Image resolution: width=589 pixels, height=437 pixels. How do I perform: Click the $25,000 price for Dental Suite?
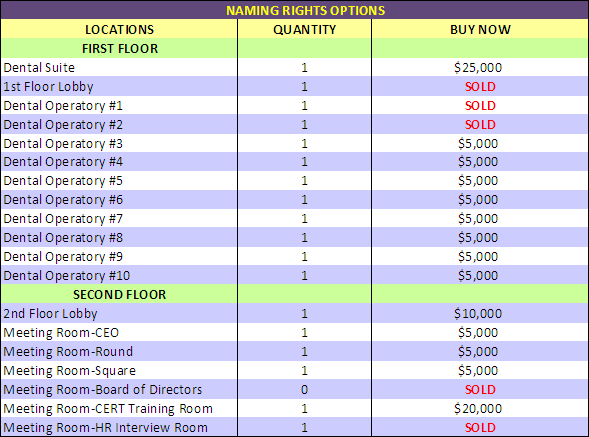coord(478,68)
